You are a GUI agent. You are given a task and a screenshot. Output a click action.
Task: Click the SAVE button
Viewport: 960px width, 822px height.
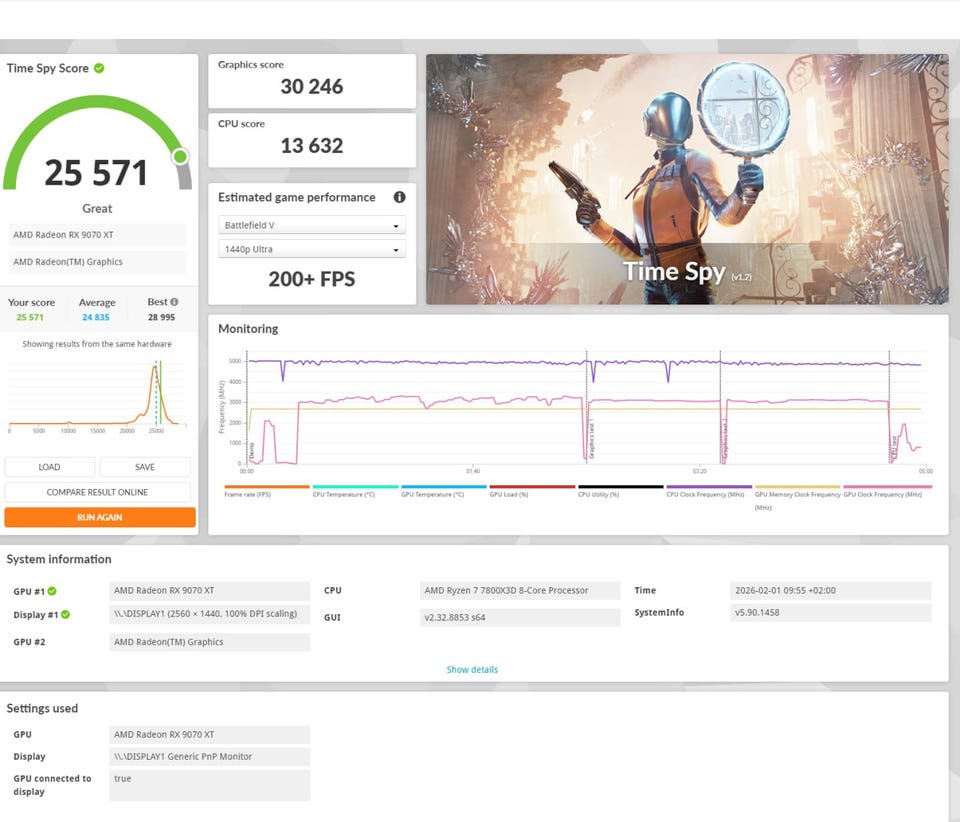(145, 467)
